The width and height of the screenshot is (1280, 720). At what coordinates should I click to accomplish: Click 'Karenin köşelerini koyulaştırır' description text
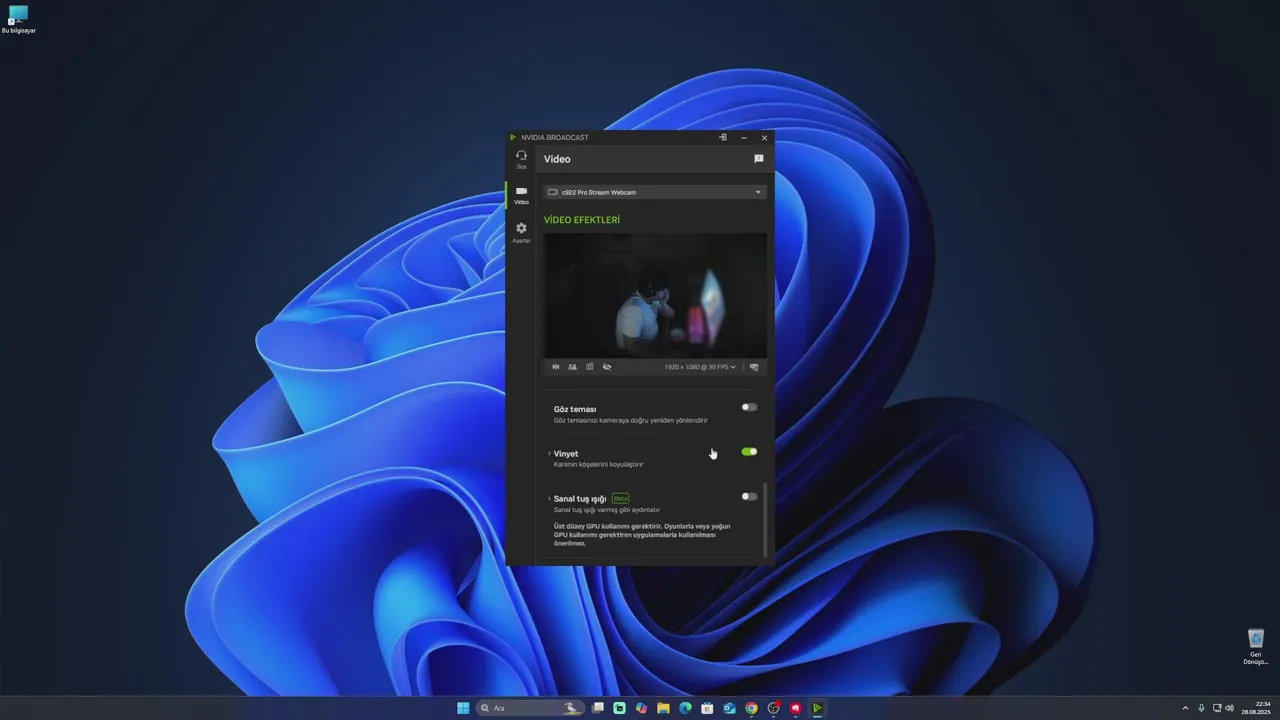[x=599, y=464]
